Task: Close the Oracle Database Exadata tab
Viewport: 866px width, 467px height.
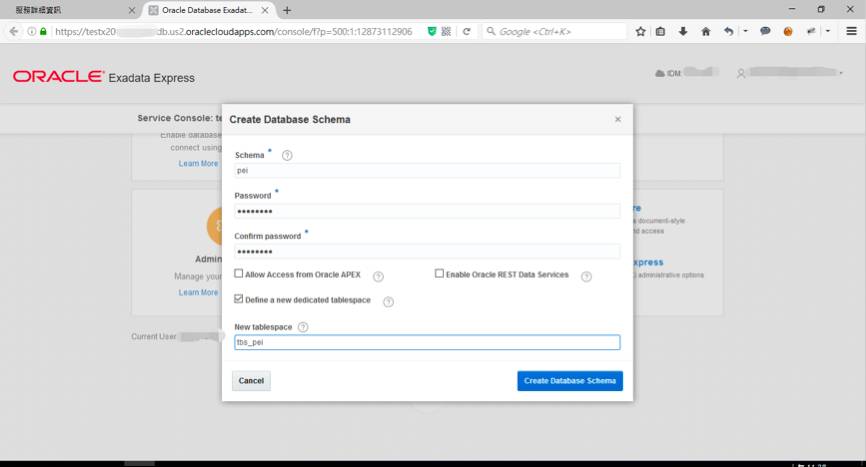Action: point(265,10)
